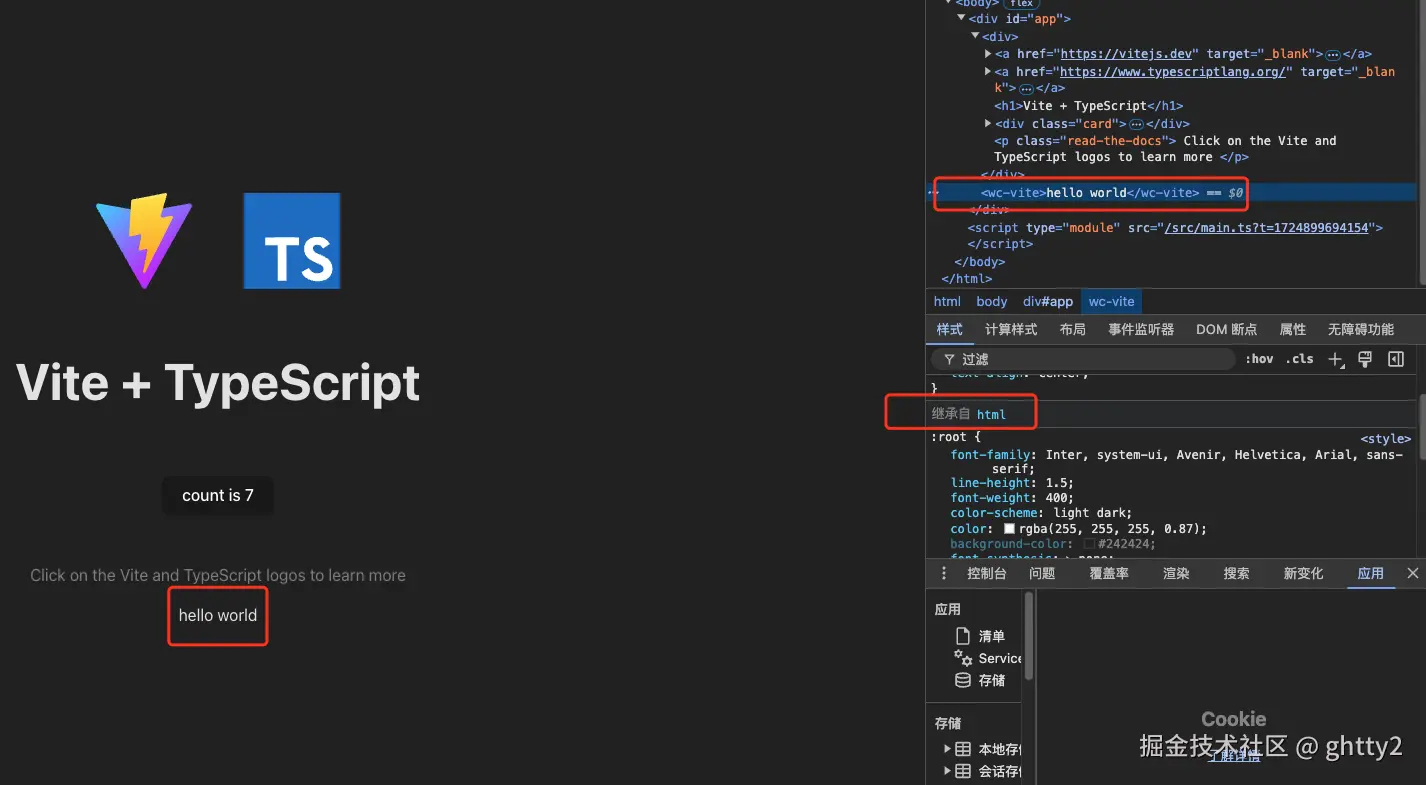
Task: Expand ellipsis in typescriptlang anchor element
Action: click(1026, 89)
